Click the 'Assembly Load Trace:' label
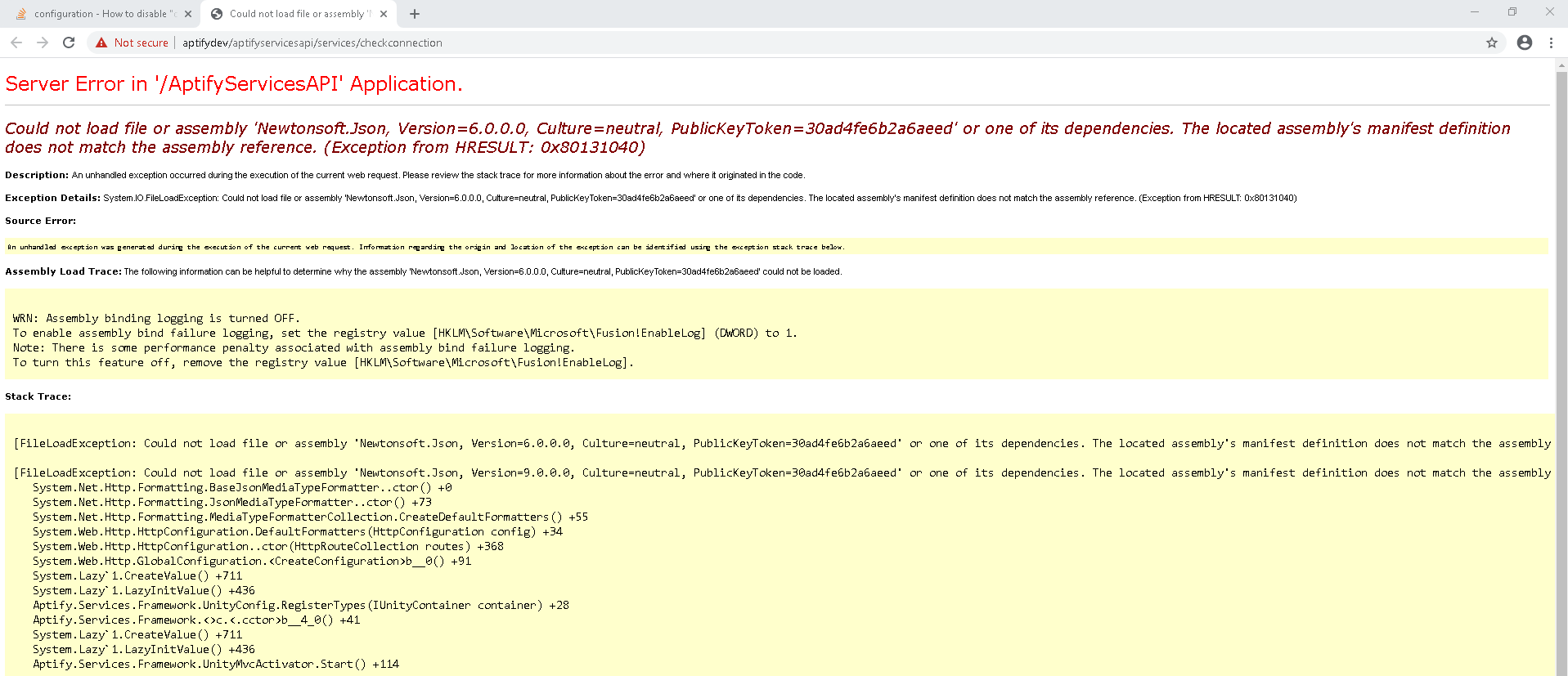1568x676 pixels. [63, 271]
